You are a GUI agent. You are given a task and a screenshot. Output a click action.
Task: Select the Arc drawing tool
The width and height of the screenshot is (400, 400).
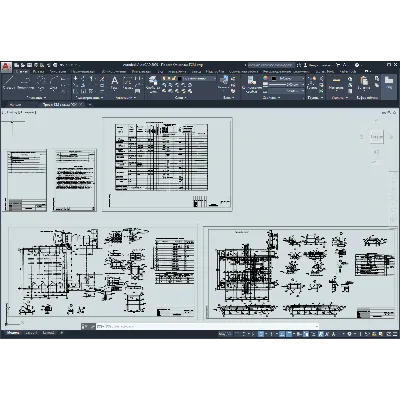pyautogui.click(x=54, y=83)
